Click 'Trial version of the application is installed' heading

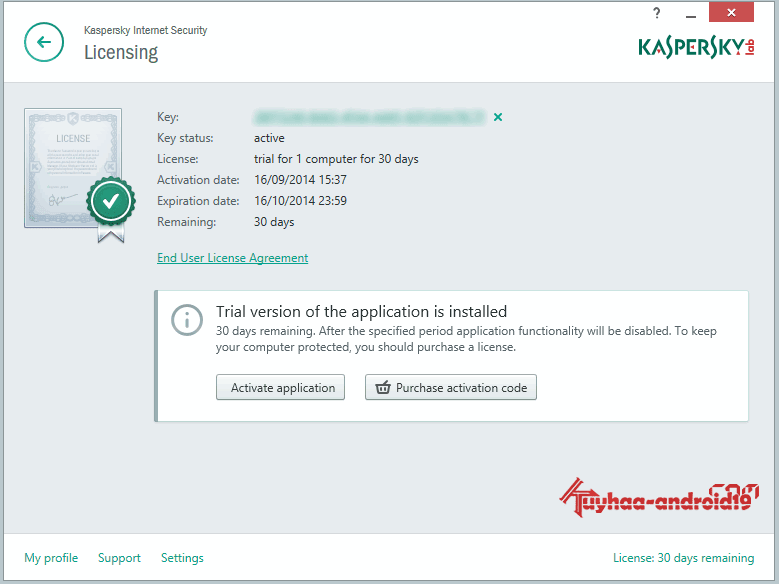(361, 312)
